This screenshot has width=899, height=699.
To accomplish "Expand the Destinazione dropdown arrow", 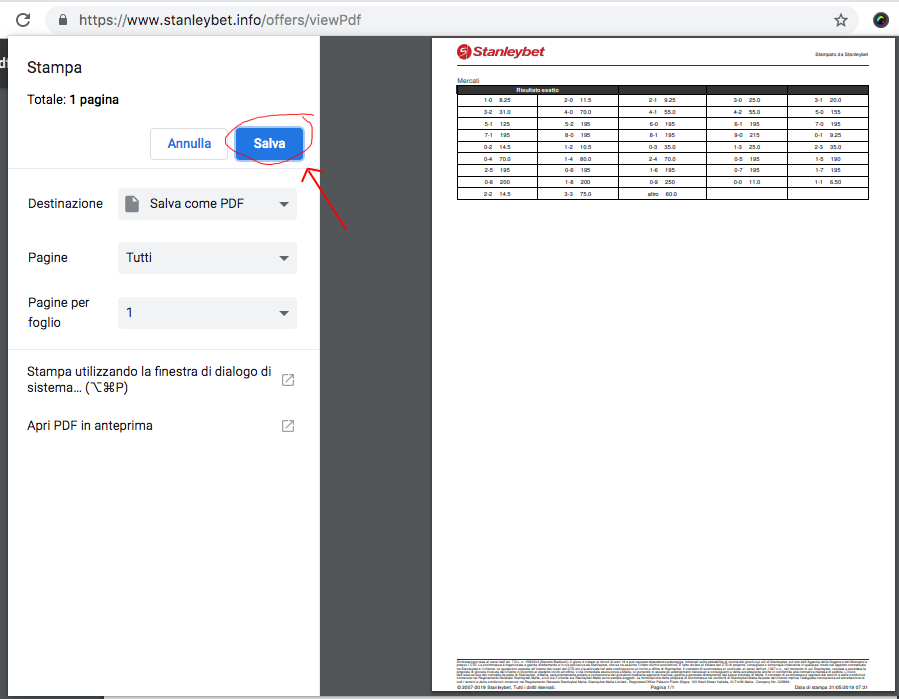I will click(x=284, y=204).
